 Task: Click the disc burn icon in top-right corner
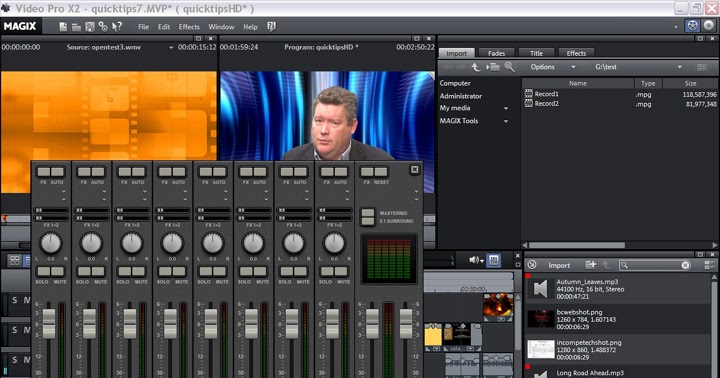click(709, 26)
